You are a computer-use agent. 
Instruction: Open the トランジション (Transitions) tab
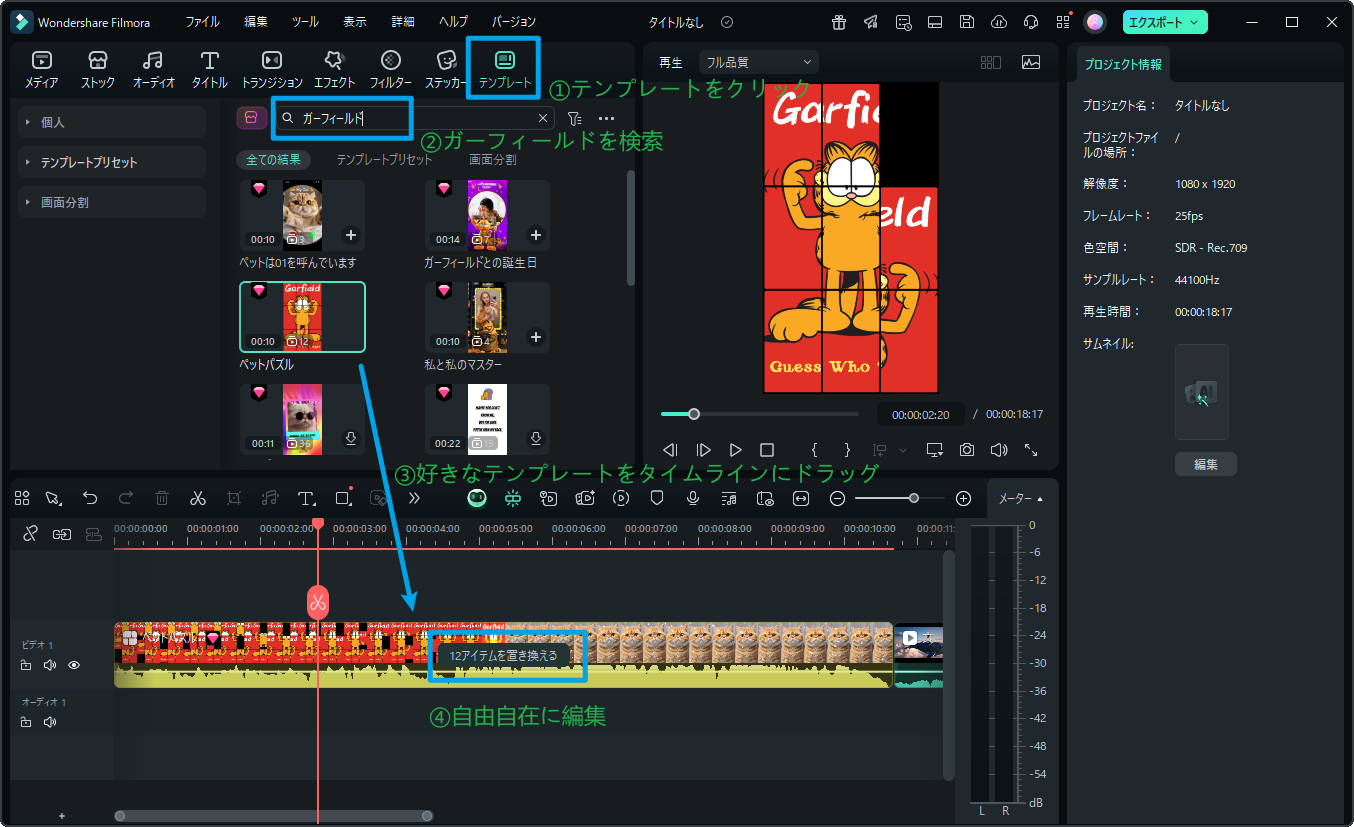272,70
